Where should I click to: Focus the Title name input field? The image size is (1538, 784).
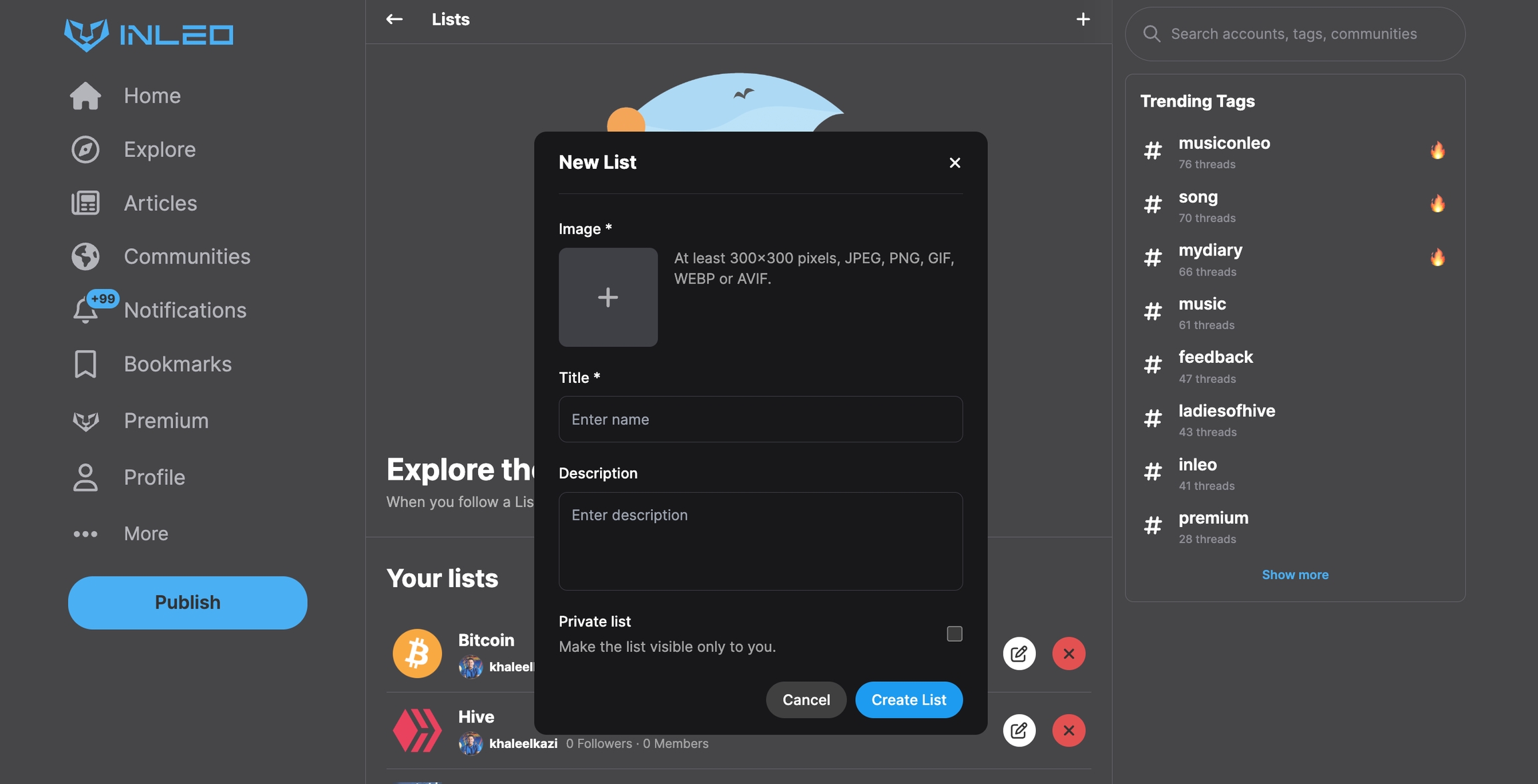coord(760,420)
